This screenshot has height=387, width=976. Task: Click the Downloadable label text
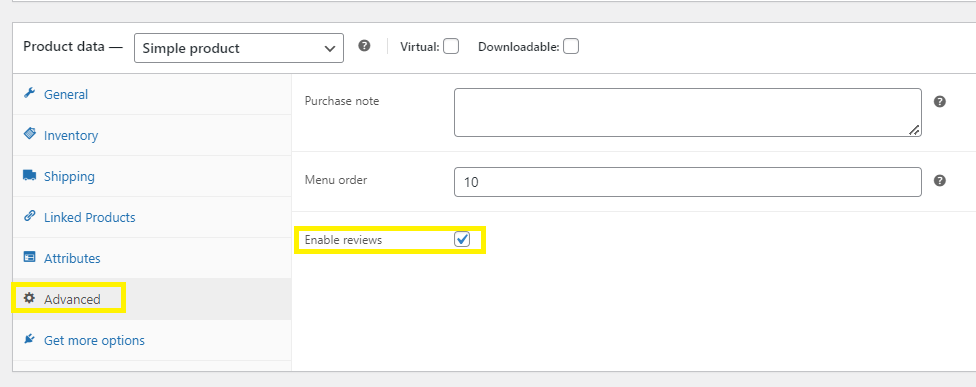[519, 47]
